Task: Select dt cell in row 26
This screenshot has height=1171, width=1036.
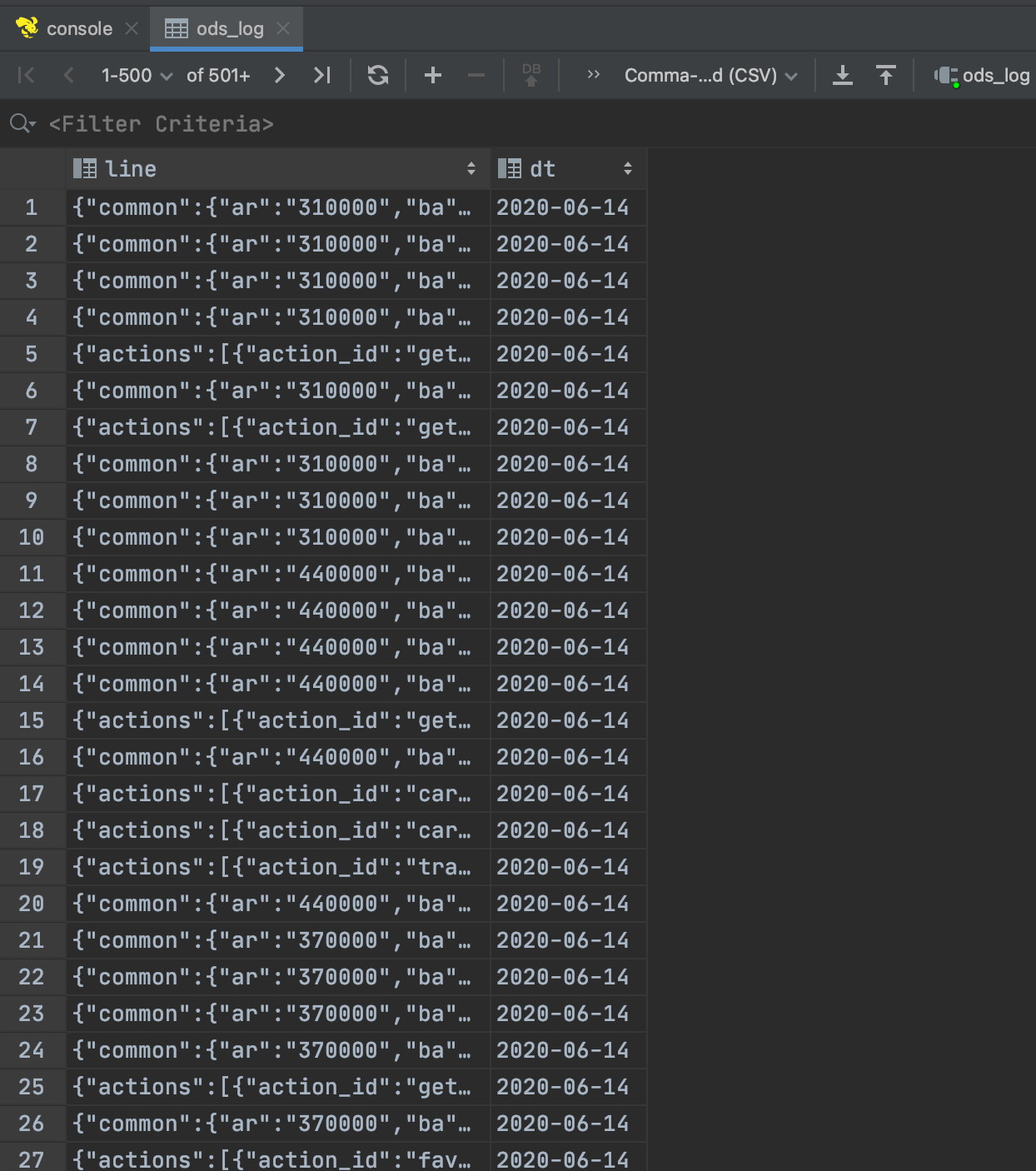Action: [569, 1124]
